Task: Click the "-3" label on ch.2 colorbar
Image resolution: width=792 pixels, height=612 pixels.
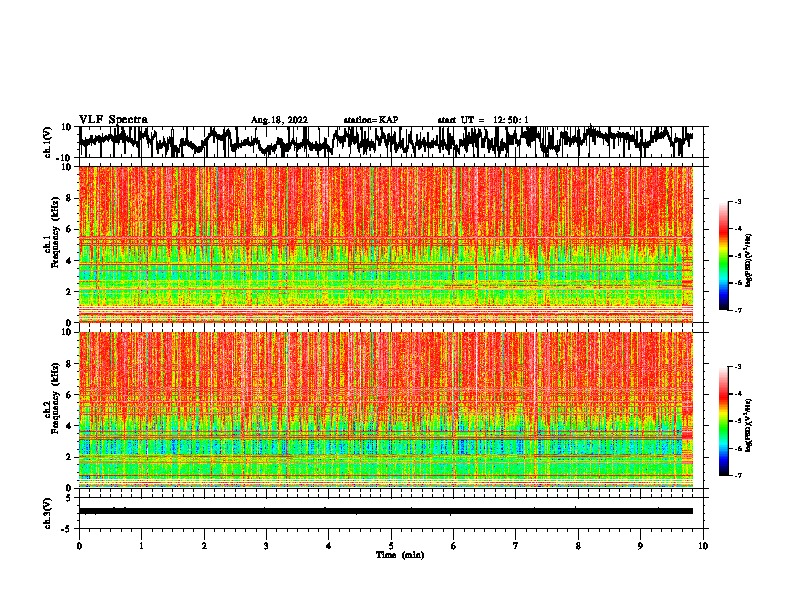Action: (x=737, y=367)
